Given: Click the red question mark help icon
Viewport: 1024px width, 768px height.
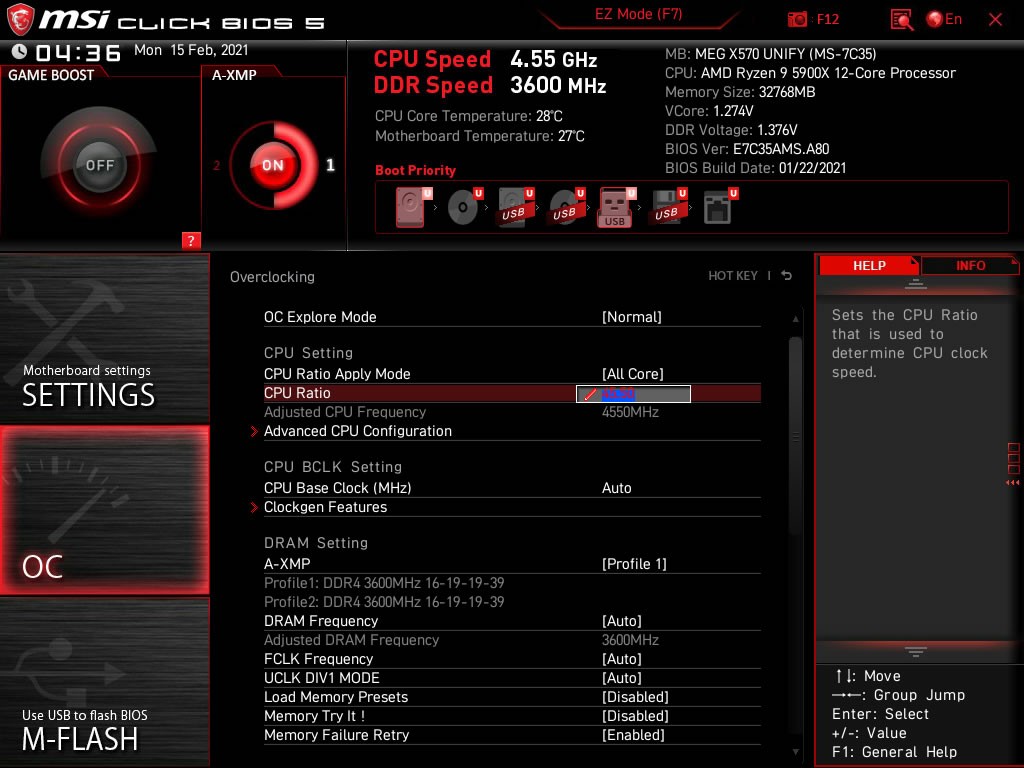Looking at the screenshot, I should [191, 240].
